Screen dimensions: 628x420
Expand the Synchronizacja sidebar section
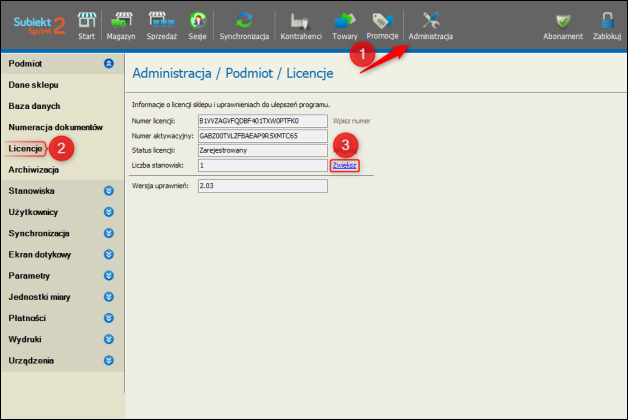109,233
